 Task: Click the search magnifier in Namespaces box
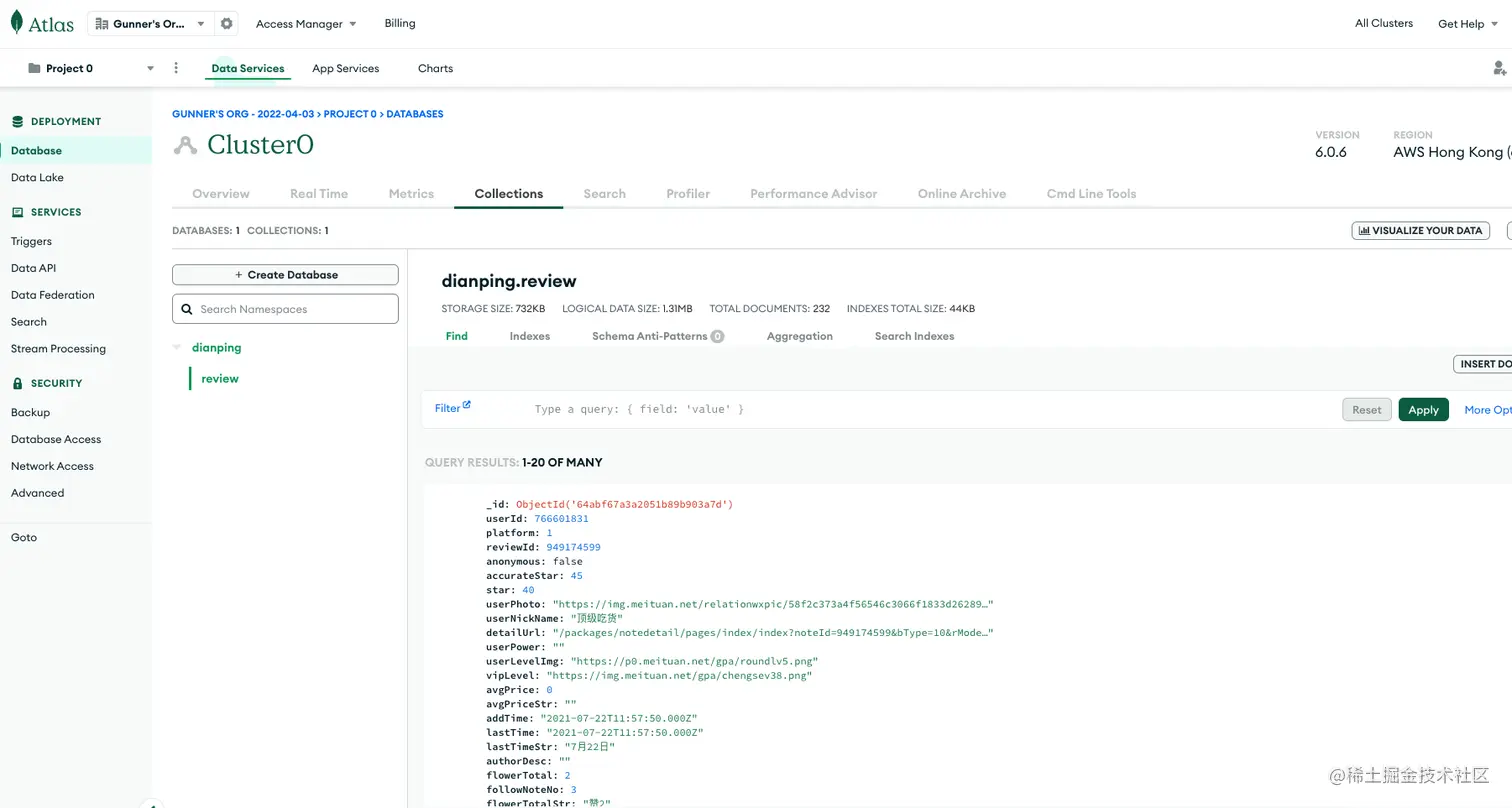coord(187,309)
